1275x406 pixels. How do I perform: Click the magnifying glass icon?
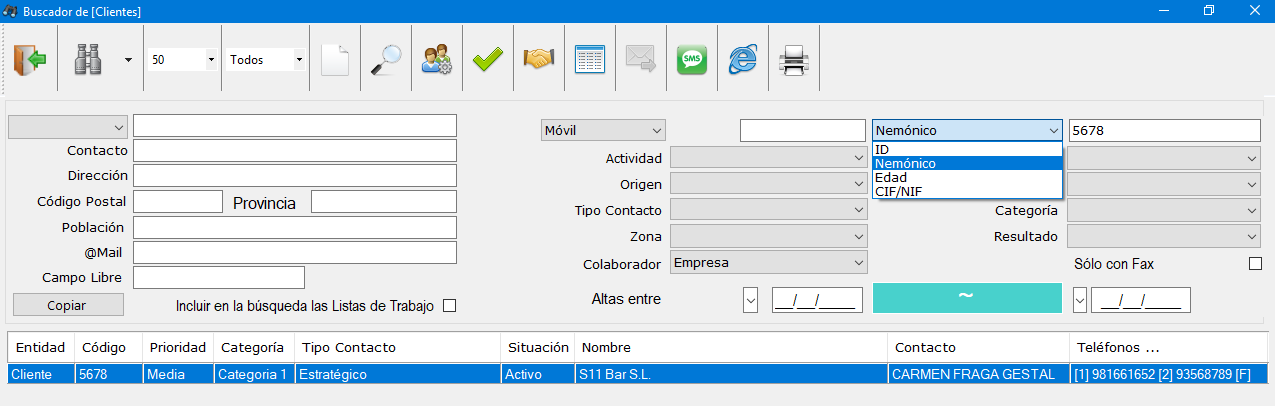385,60
